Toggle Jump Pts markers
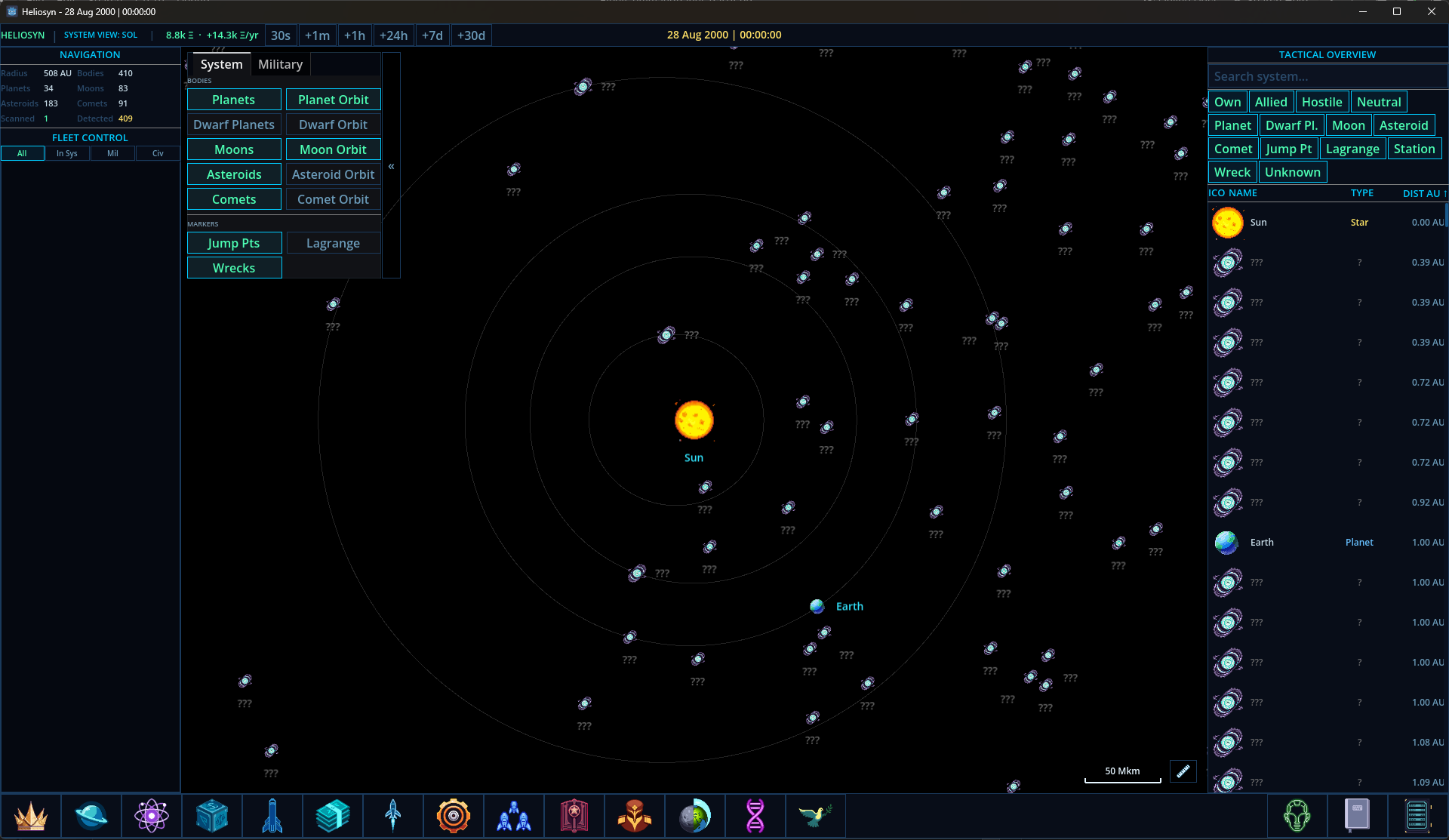 (234, 243)
